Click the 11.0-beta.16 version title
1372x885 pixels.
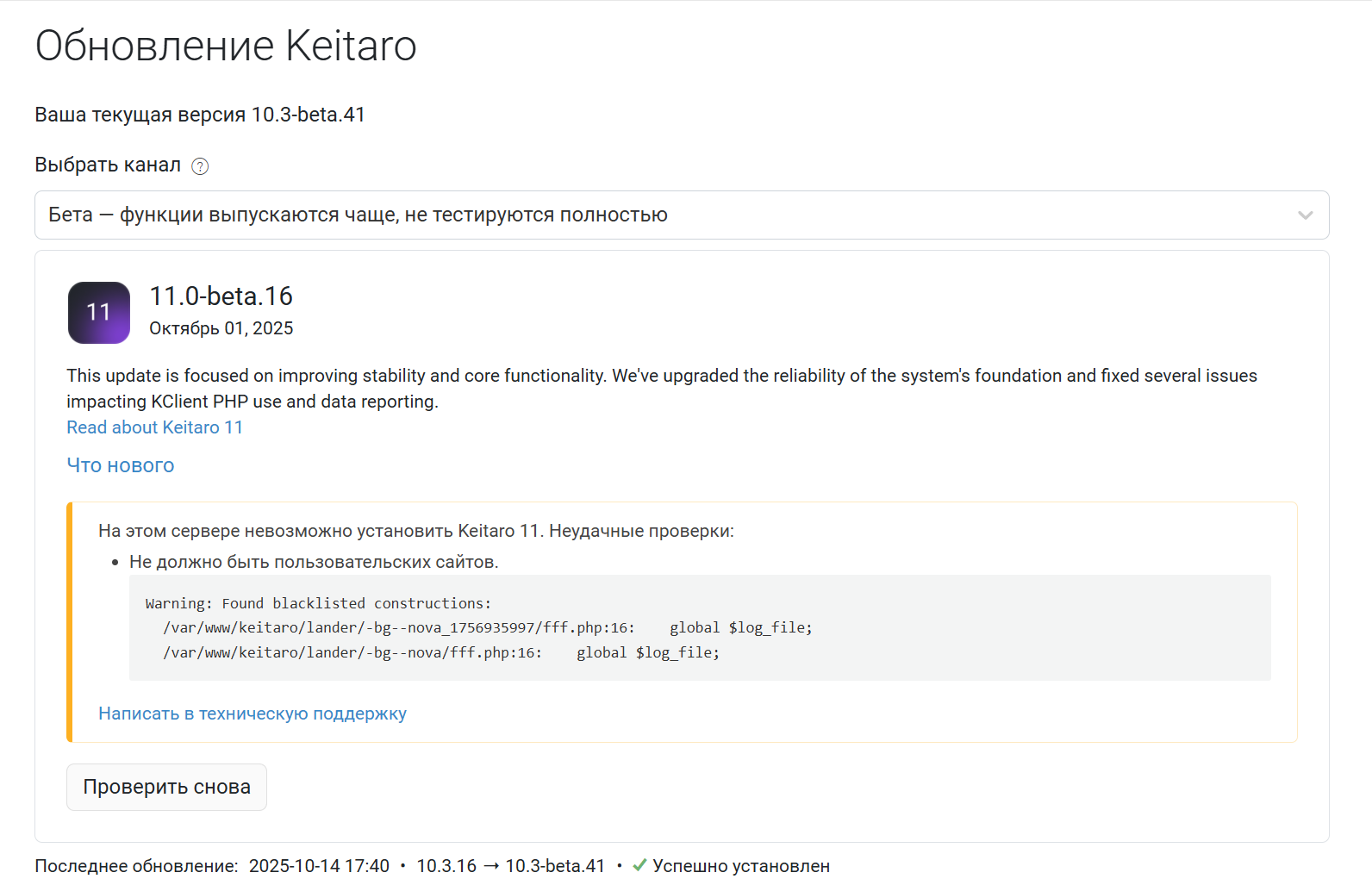pos(221,296)
